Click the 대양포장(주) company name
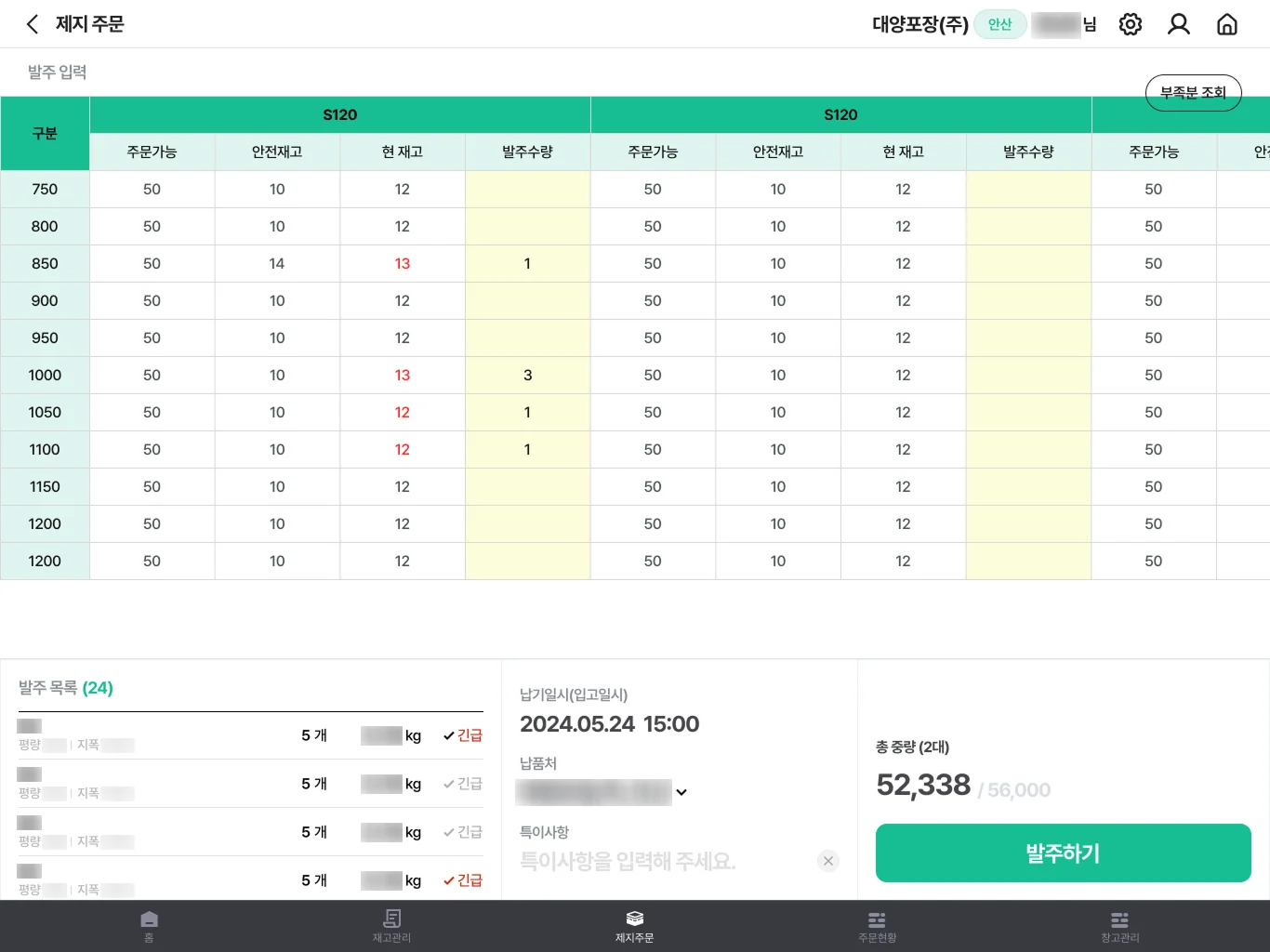The width and height of the screenshot is (1270, 952). 920,24
